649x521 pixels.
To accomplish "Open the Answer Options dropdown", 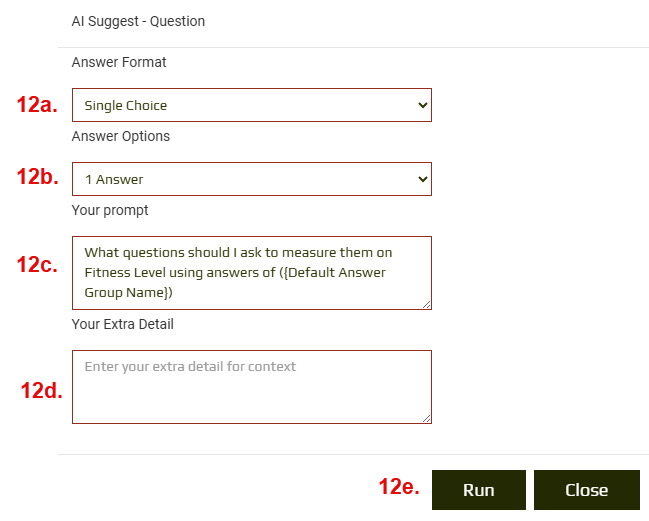I will coord(251,180).
